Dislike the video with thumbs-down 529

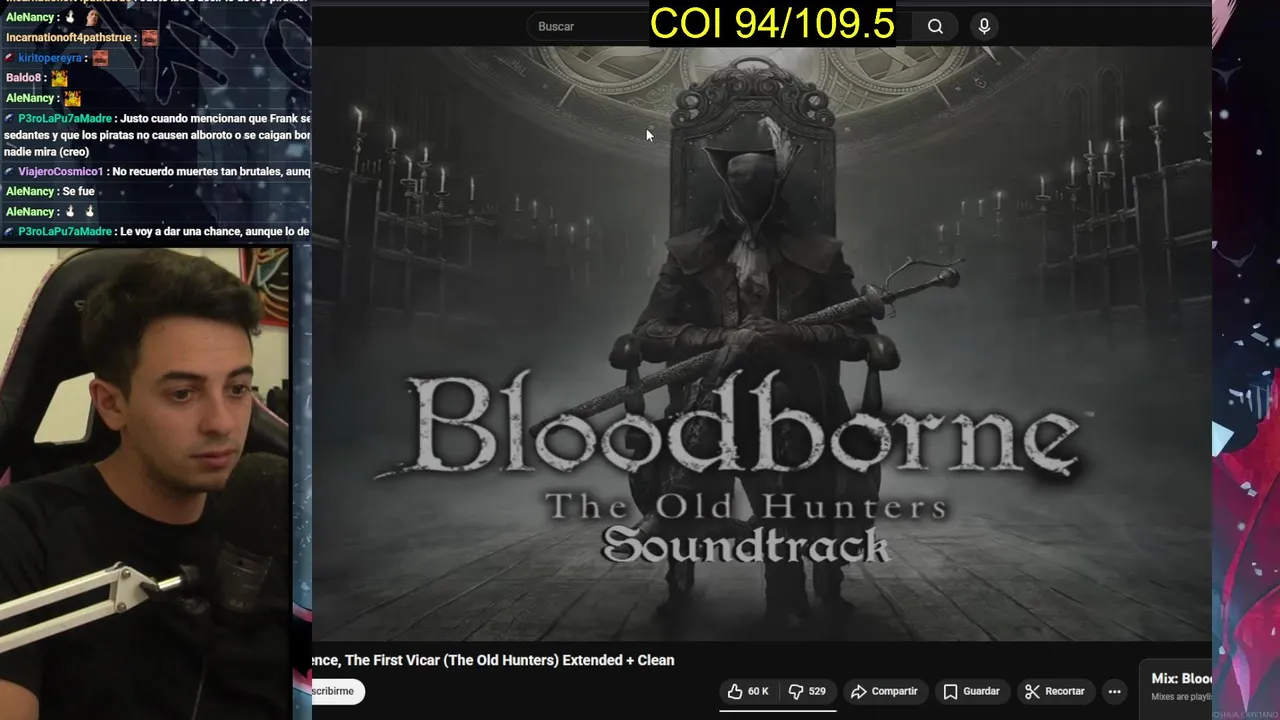coord(807,691)
